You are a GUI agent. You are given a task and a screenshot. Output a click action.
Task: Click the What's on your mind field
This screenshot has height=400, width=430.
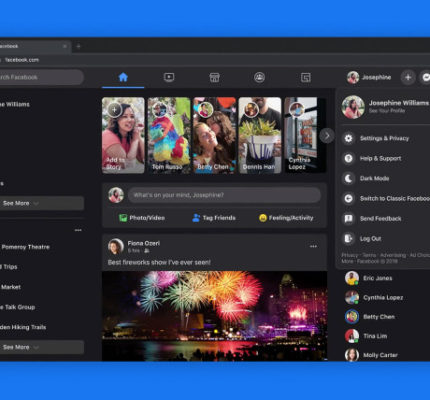click(x=224, y=195)
